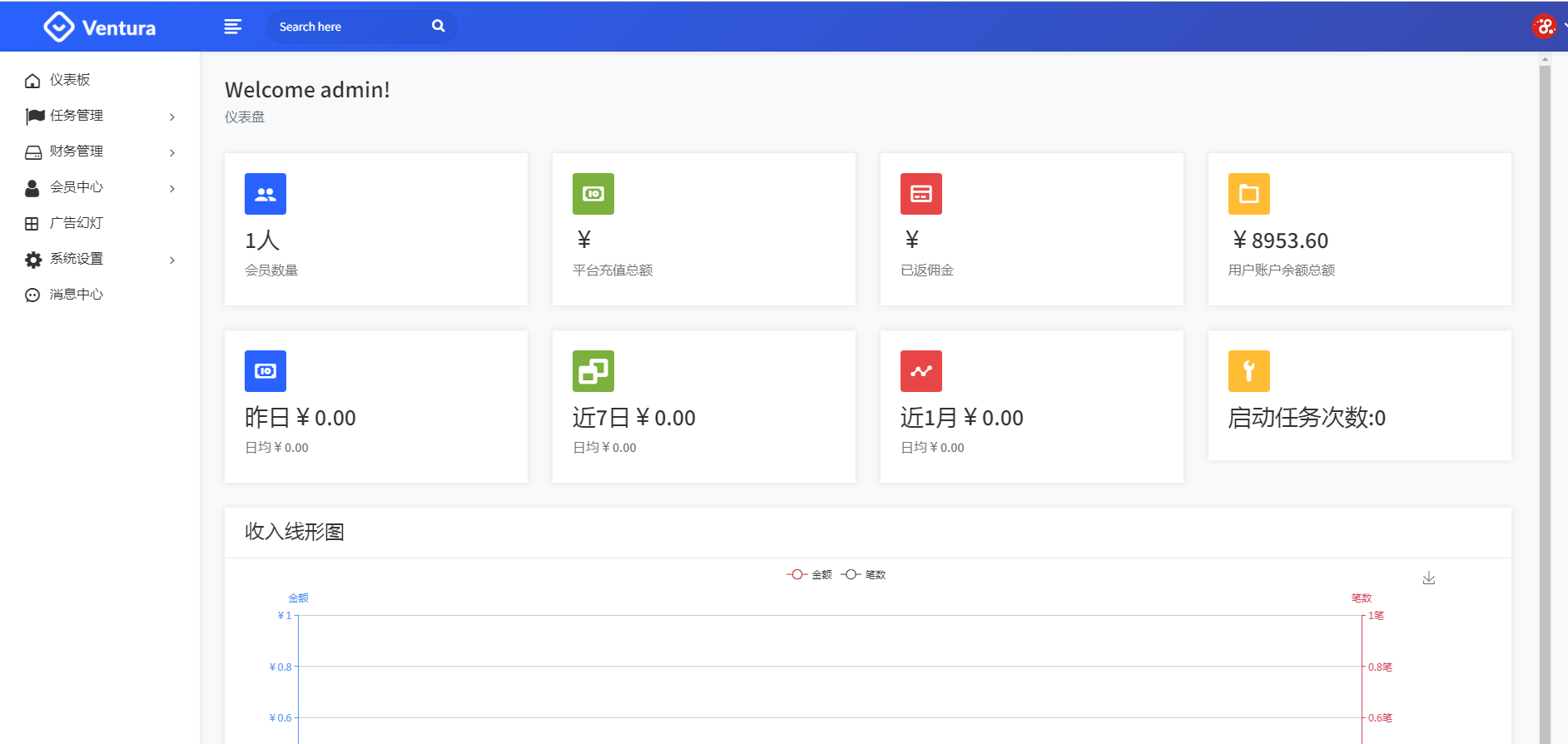Open 会员中心 menu item

pos(77,187)
